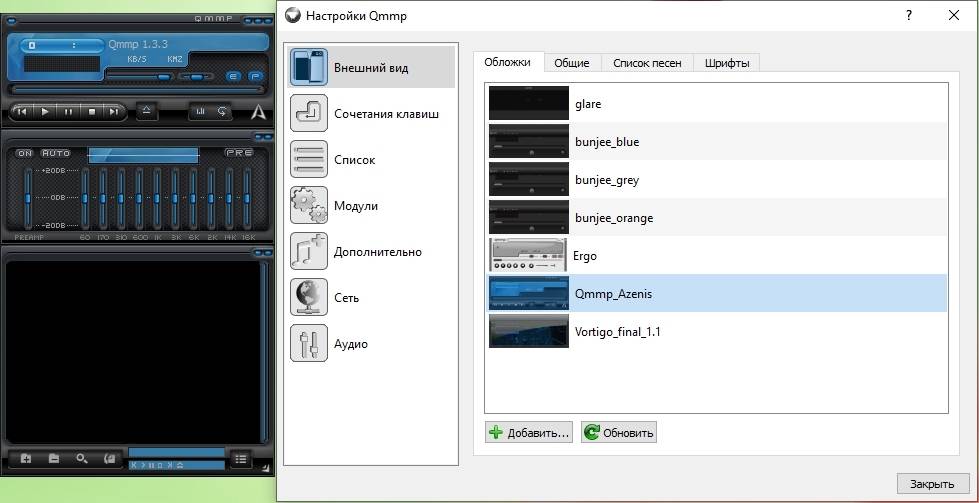Select the Vortigo_final_1.1 skin

point(717,331)
